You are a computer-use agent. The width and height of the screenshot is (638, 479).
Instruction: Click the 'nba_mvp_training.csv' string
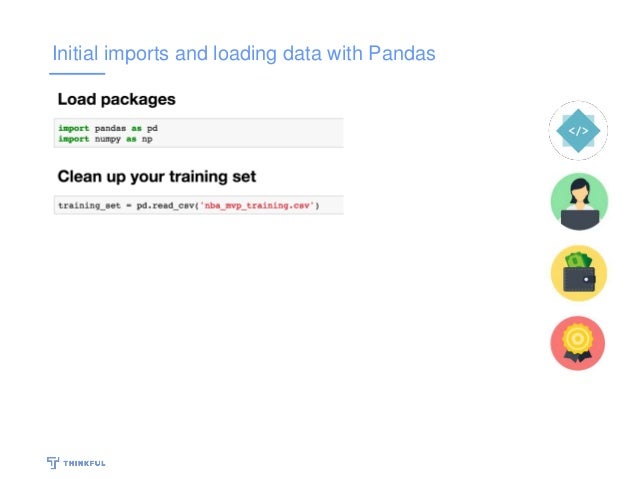(x=257, y=205)
